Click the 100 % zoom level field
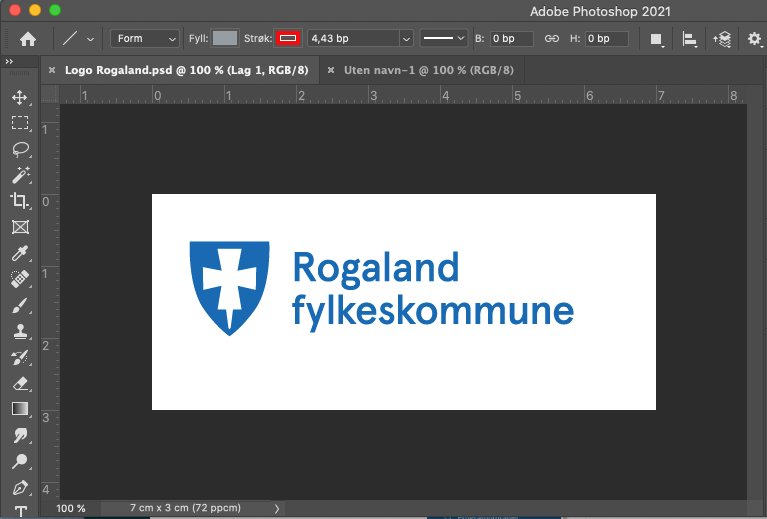The image size is (767, 519). [x=71, y=508]
